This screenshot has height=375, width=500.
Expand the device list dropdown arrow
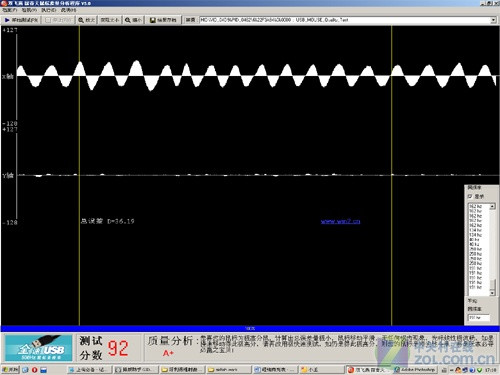pos(493,20)
